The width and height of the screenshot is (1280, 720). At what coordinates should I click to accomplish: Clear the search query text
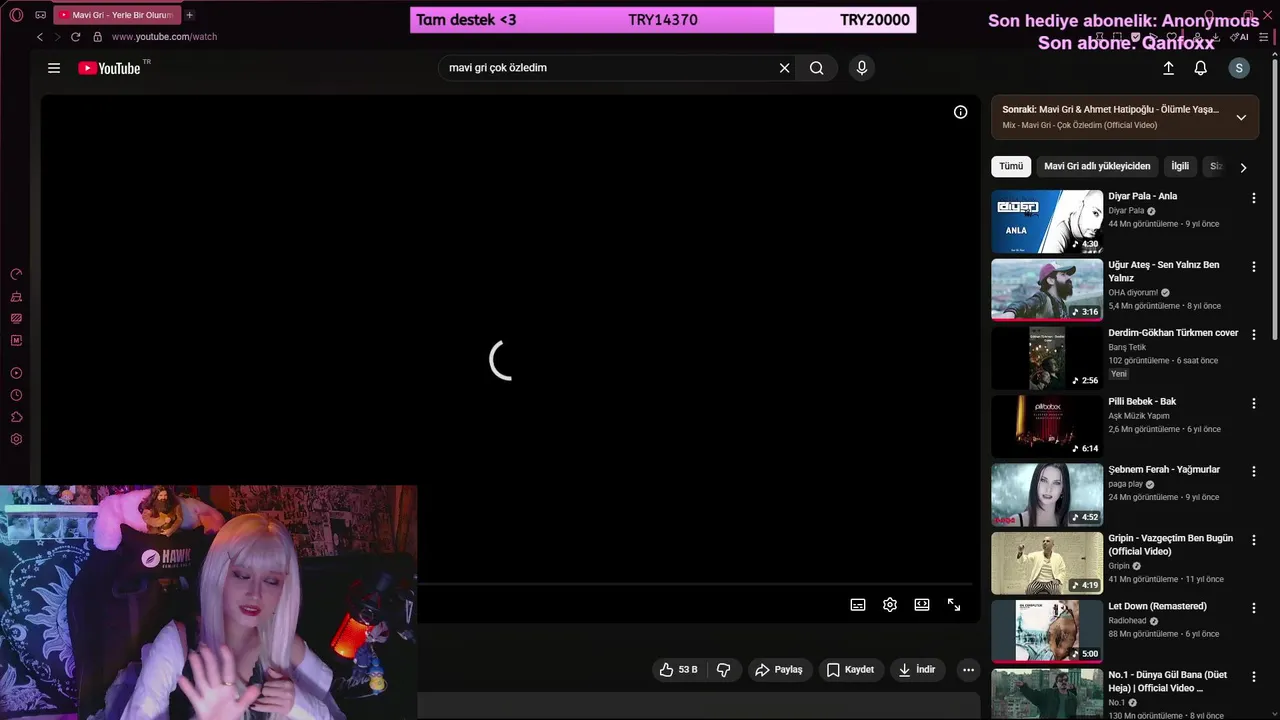point(785,68)
